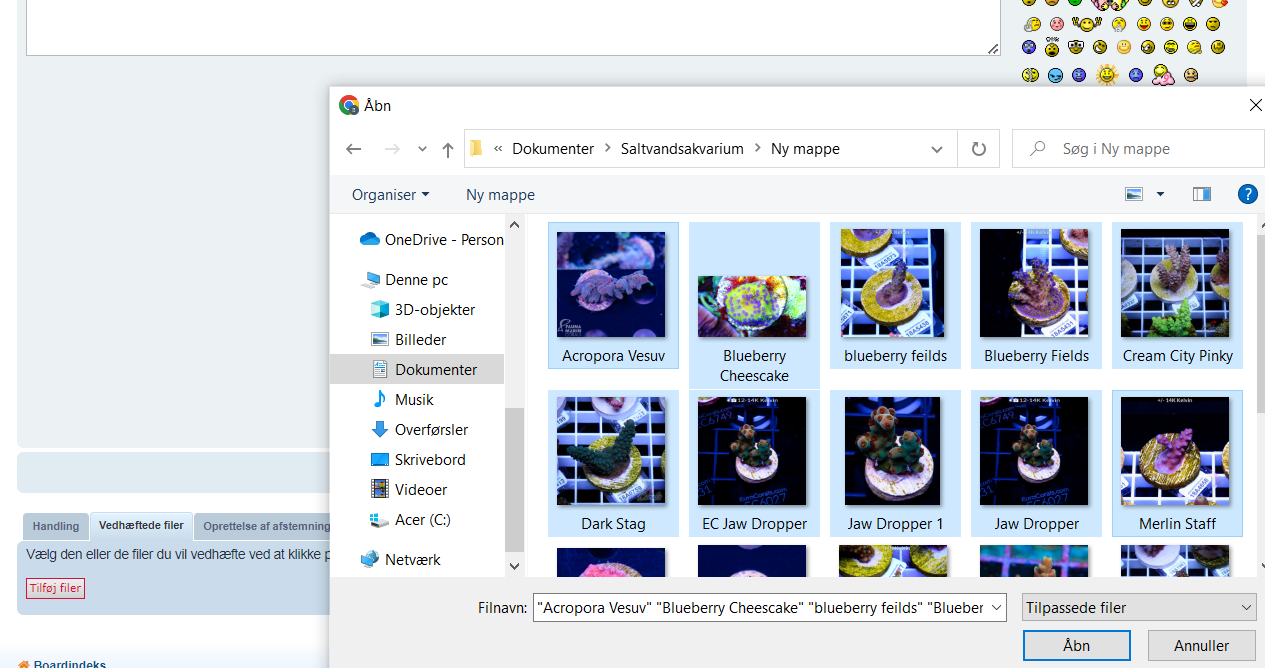Switch to Oprettelse af afstemning tab

click(266, 526)
